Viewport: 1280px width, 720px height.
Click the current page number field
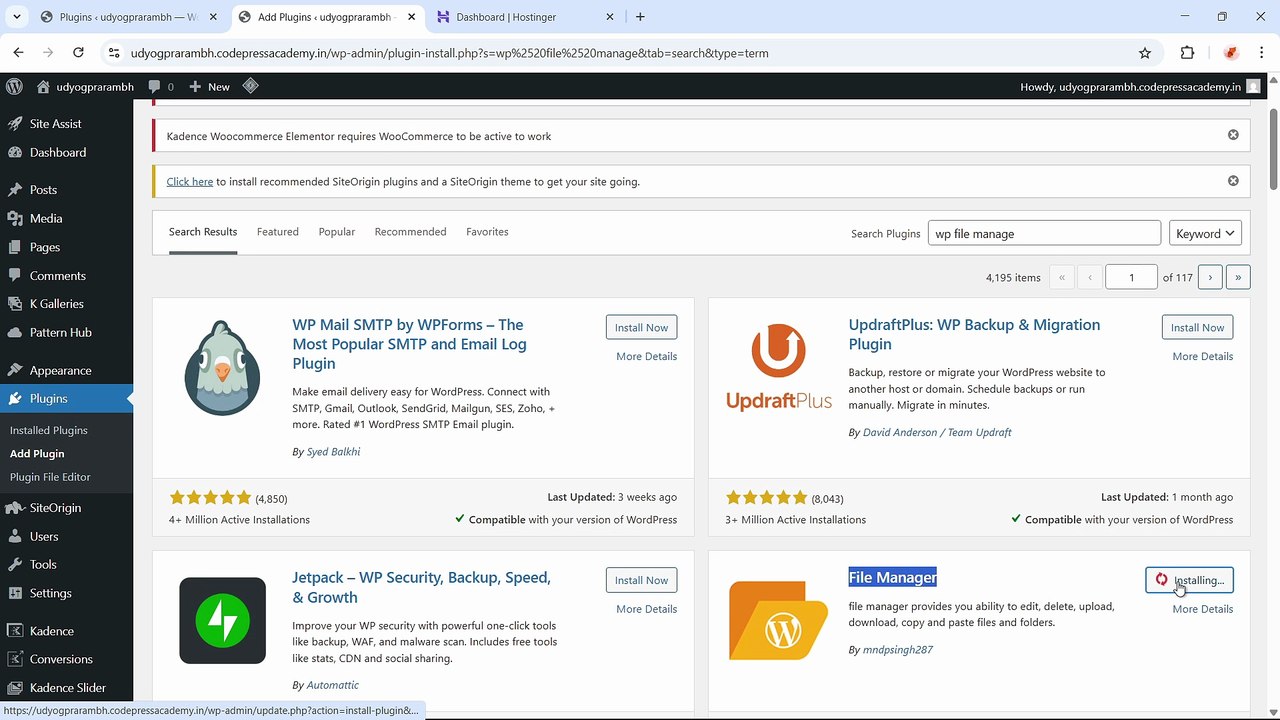[x=1131, y=277]
